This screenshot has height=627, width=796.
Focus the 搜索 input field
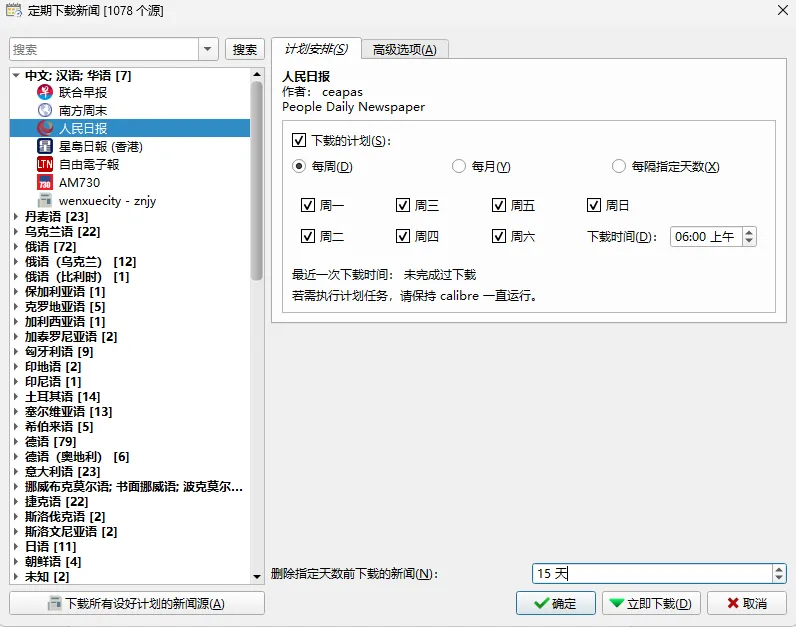104,49
